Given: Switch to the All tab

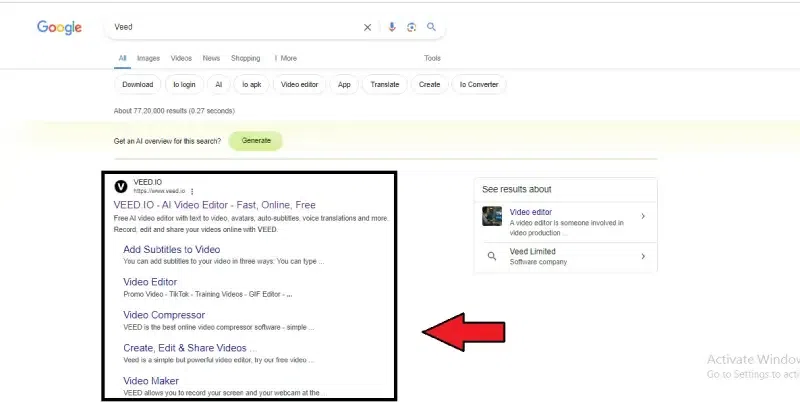Looking at the screenshot, I should [x=122, y=58].
